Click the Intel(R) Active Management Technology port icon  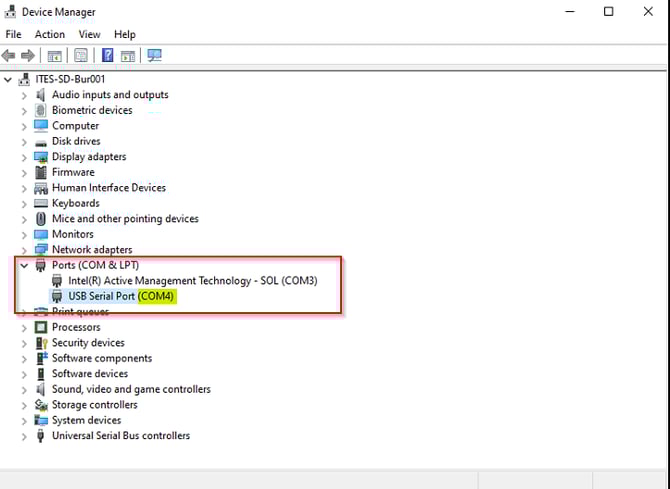pyautogui.click(x=57, y=281)
